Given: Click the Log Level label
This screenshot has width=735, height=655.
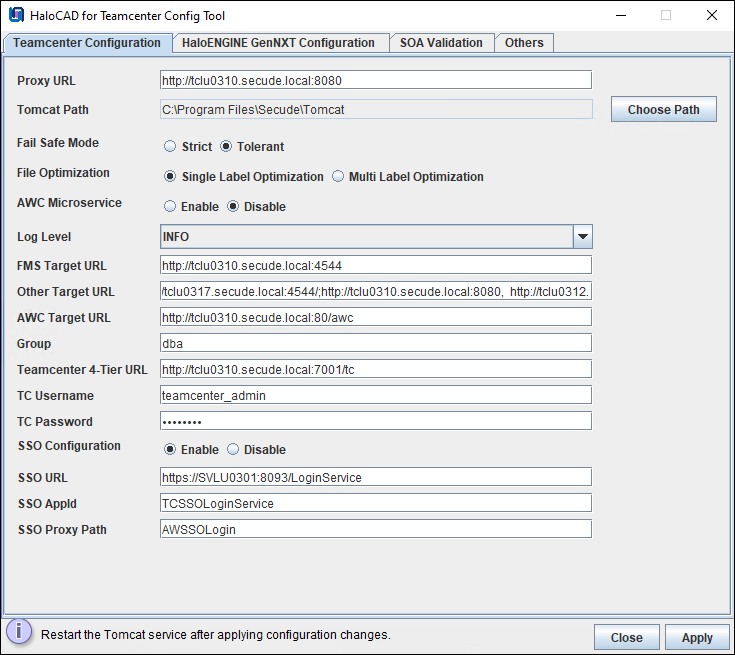Looking at the screenshot, I should coord(44,237).
